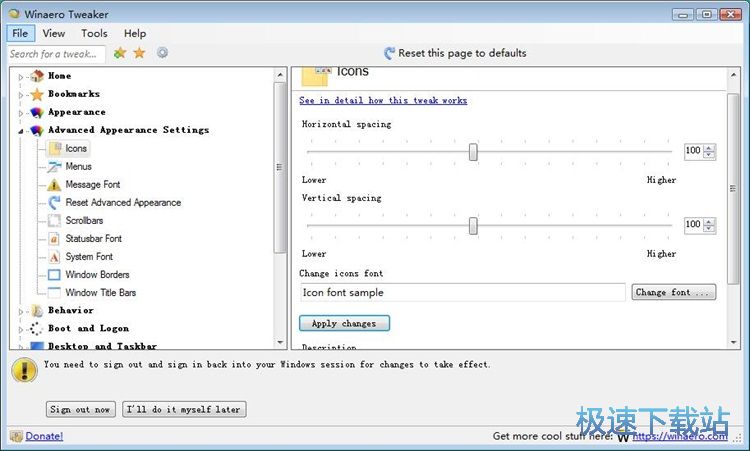Select the Menus tree item label

tap(78, 166)
